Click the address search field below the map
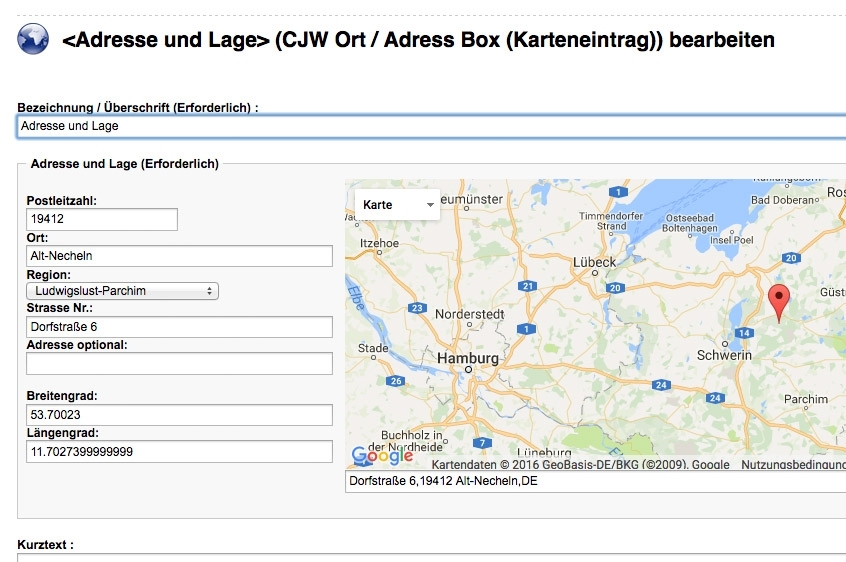Screen dimensions: 846x562 click(x=595, y=481)
